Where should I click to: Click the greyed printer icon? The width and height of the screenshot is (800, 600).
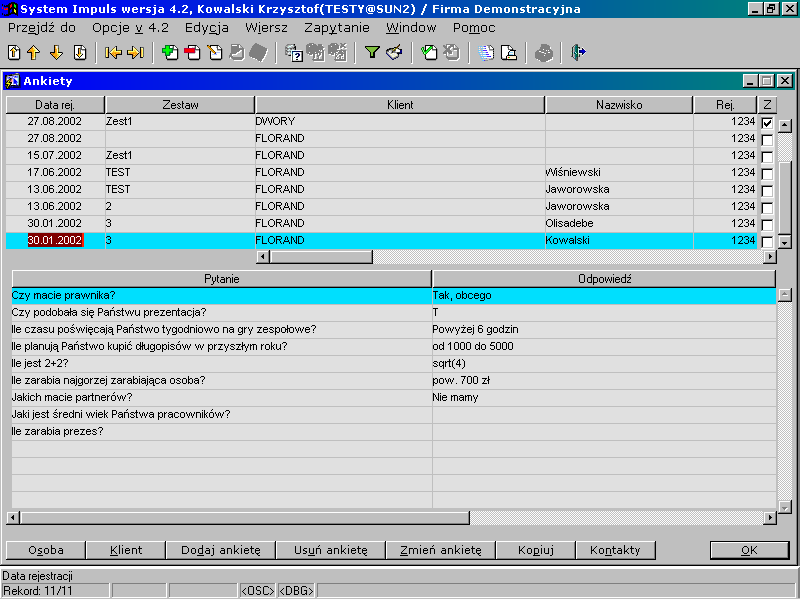click(544, 53)
